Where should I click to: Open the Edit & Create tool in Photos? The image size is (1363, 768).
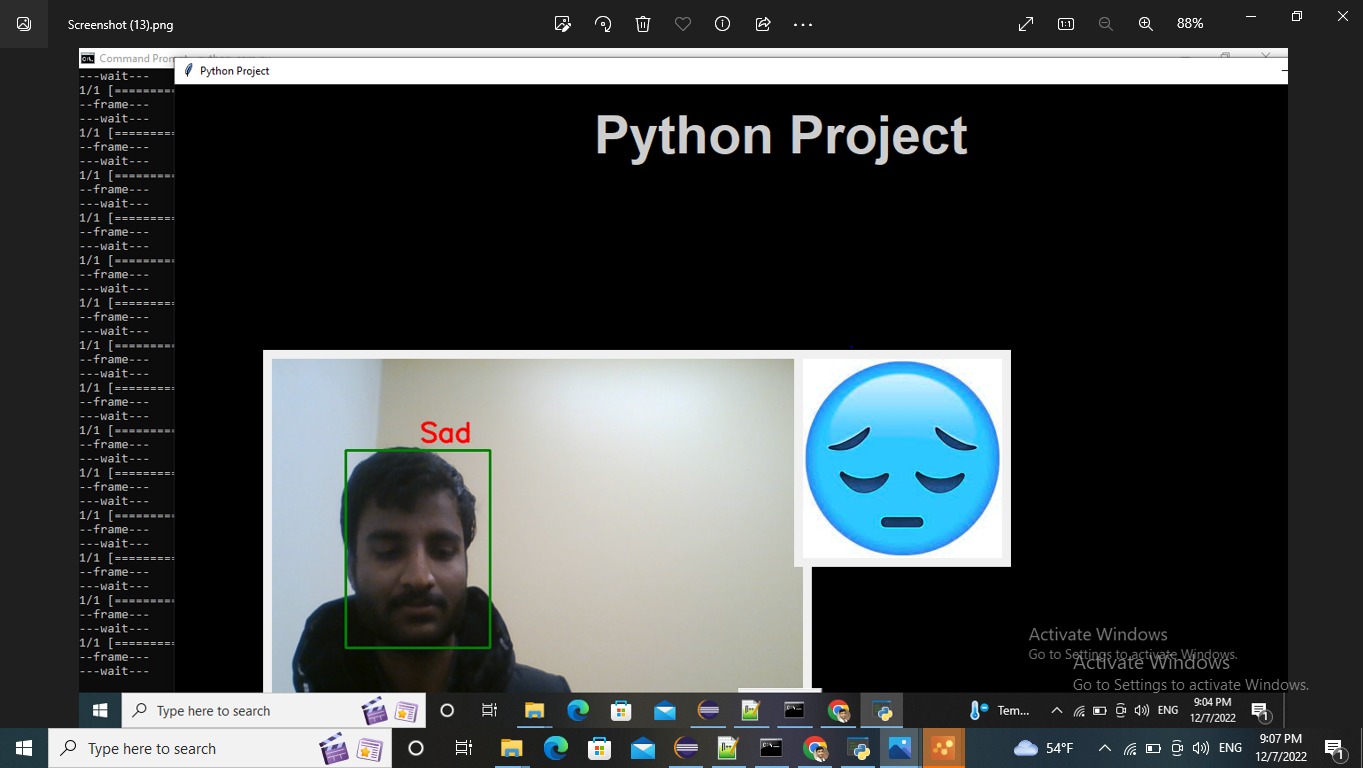[562, 23]
